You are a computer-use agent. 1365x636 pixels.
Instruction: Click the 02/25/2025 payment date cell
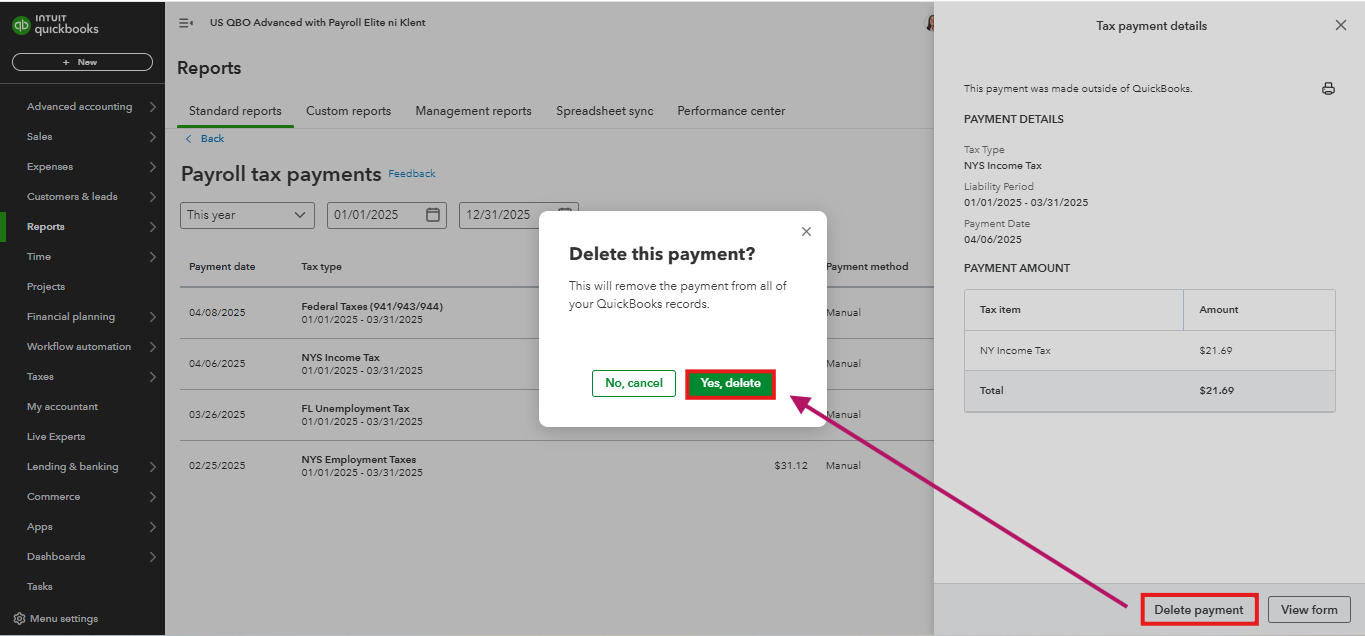217,466
